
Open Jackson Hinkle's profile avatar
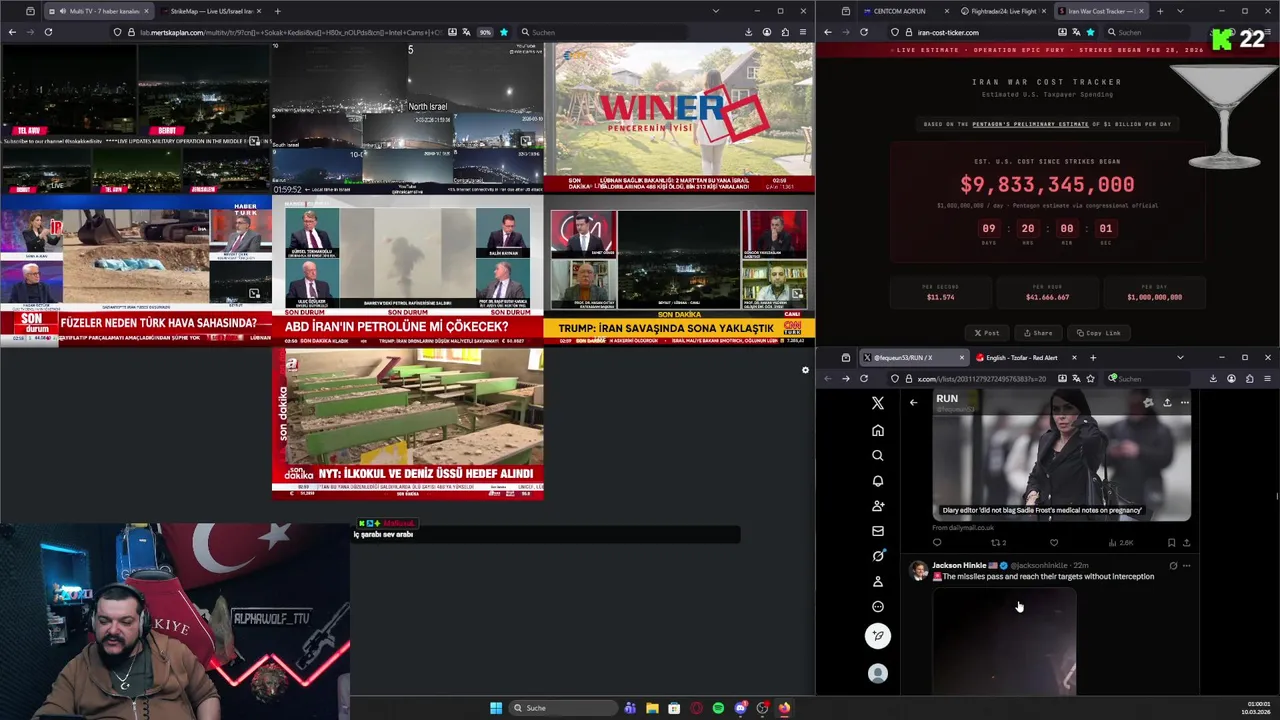click(x=917, y=570)
